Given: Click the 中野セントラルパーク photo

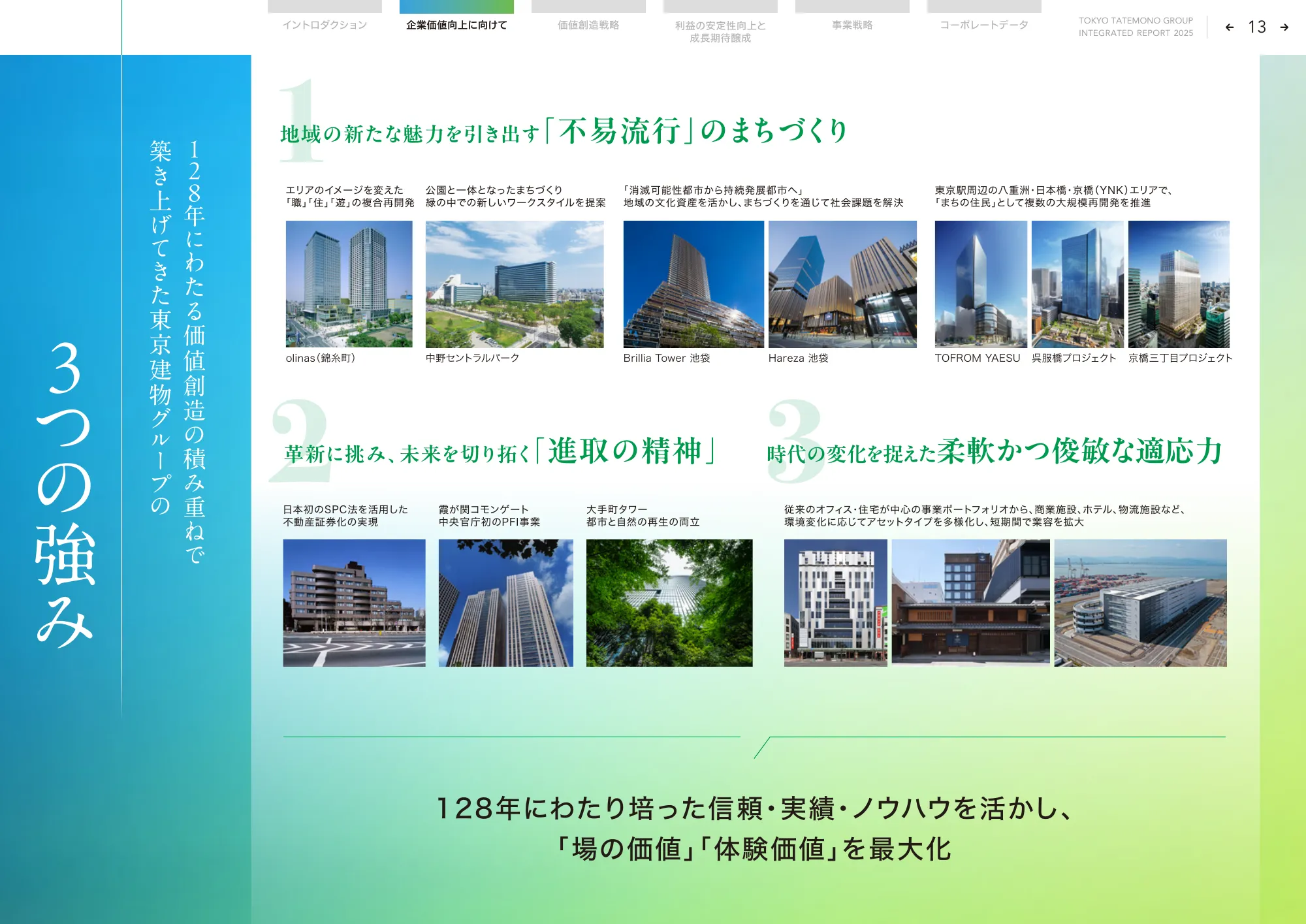Looking at the screenshot, I should pos(515,284).
